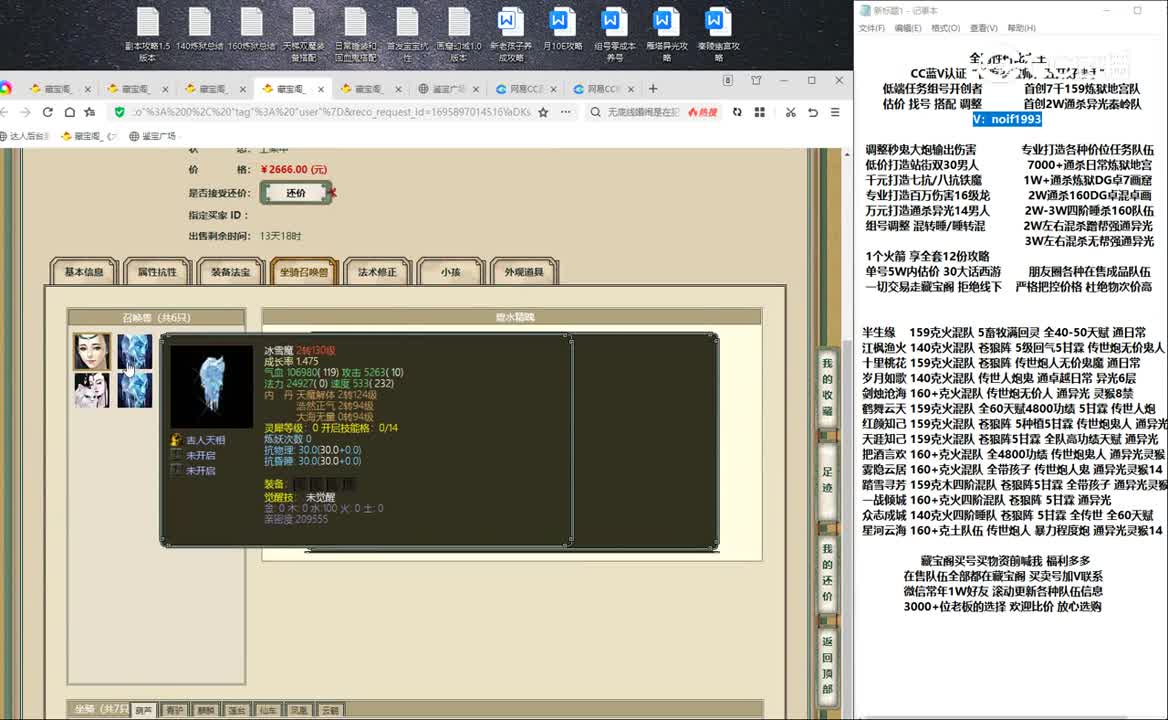The image size is (1168, 720).
Task: Open Notepad 格式(O) menu
Action: pyautogui.click(x=945, y=28)
